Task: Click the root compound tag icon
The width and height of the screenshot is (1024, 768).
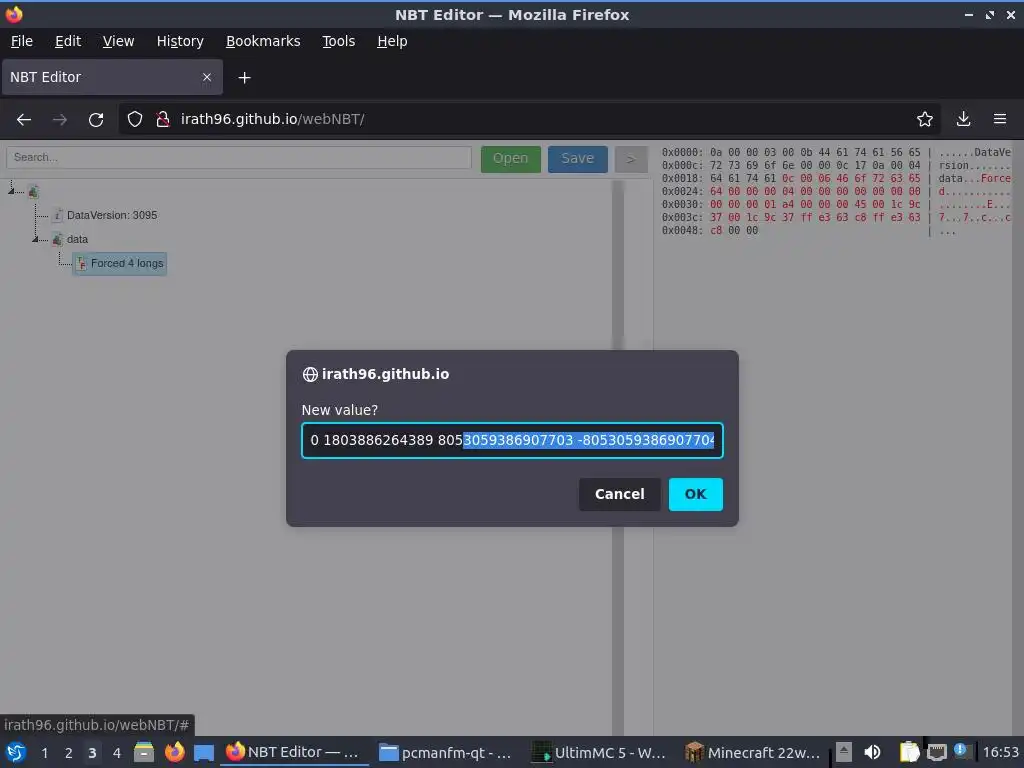Action: pos(33,191)
